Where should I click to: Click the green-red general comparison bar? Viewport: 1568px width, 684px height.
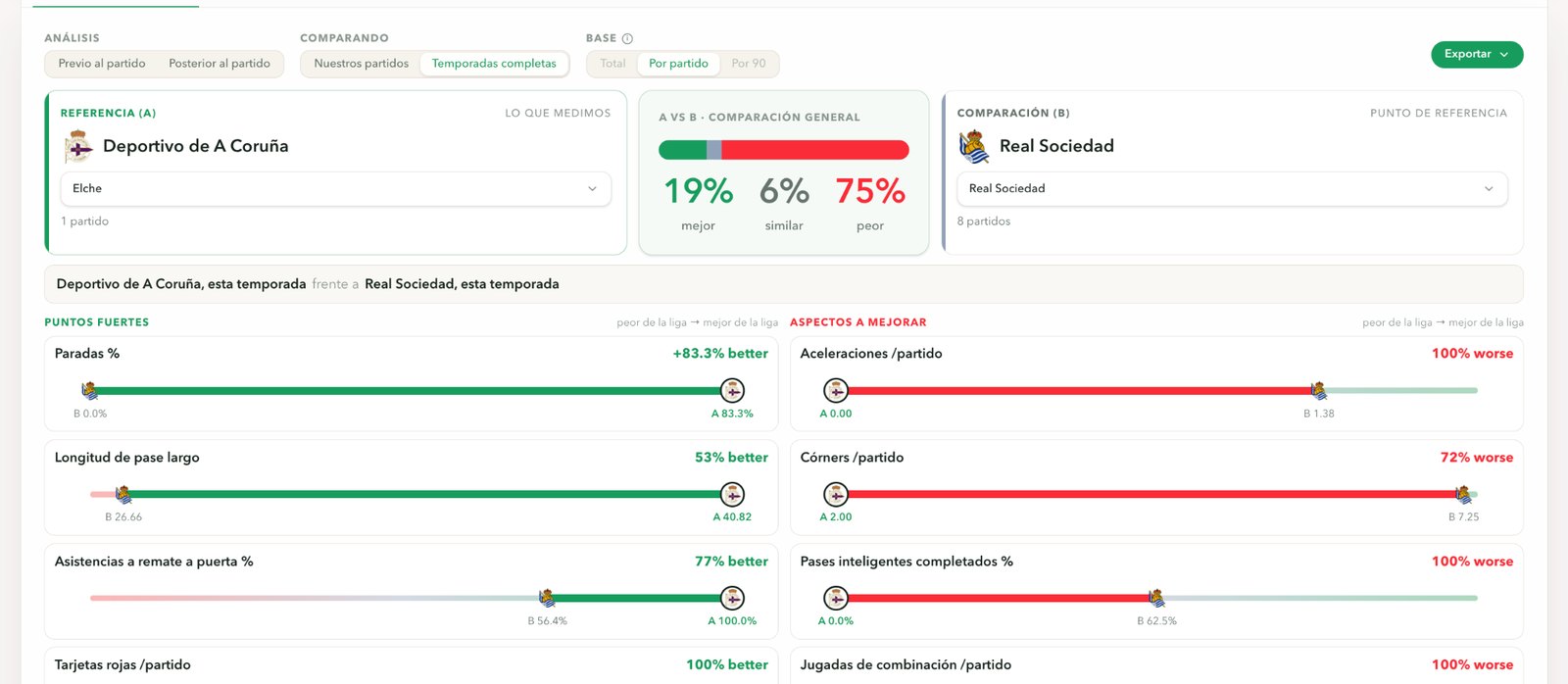tap(784, 150)
